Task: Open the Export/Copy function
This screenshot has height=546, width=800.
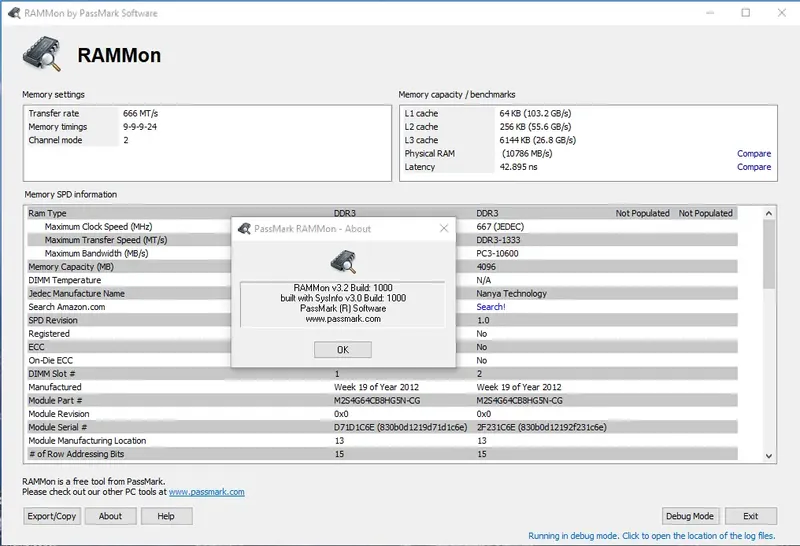Action: 52,516
